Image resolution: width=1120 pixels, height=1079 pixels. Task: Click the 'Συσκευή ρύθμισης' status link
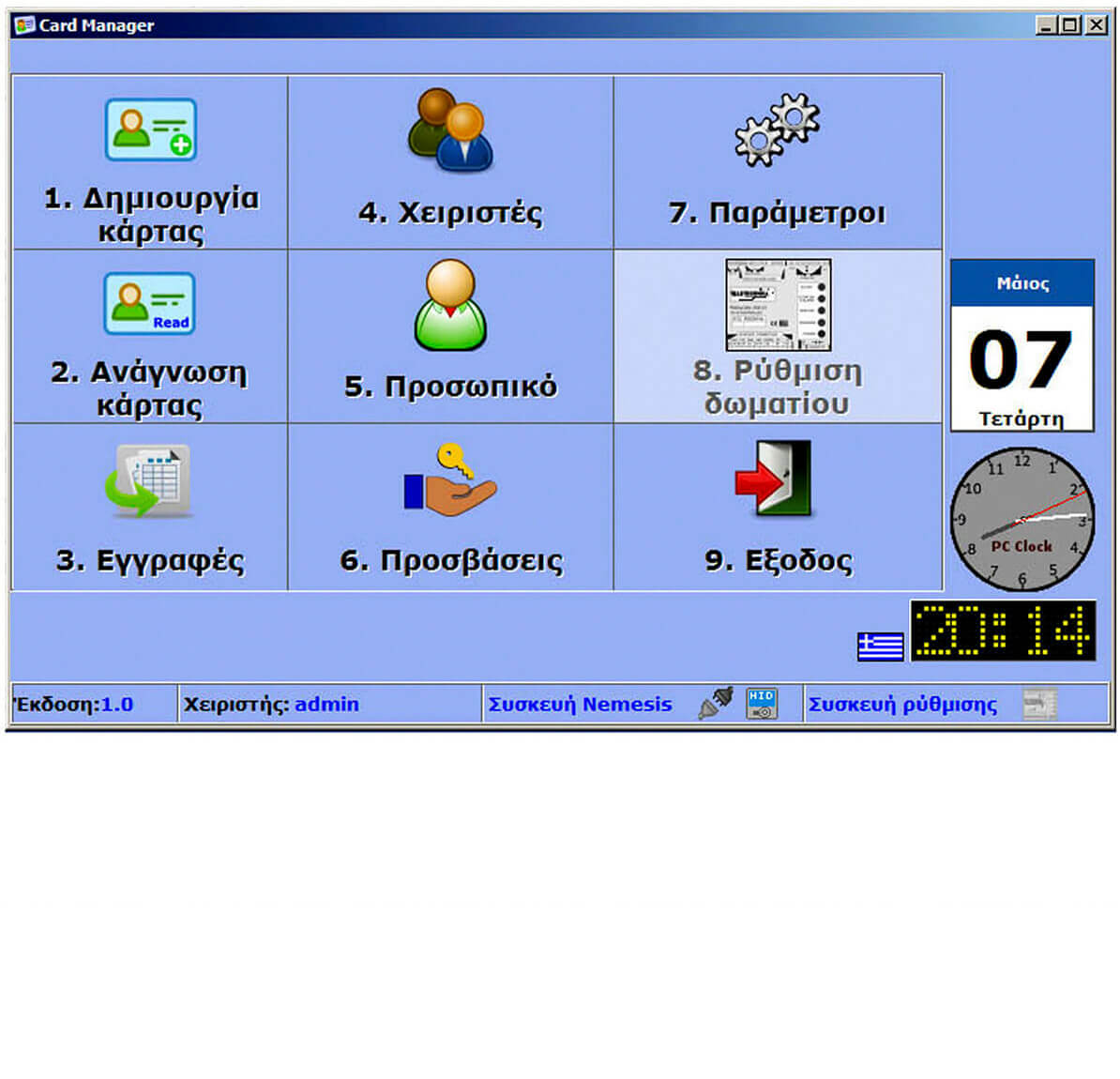902,705
